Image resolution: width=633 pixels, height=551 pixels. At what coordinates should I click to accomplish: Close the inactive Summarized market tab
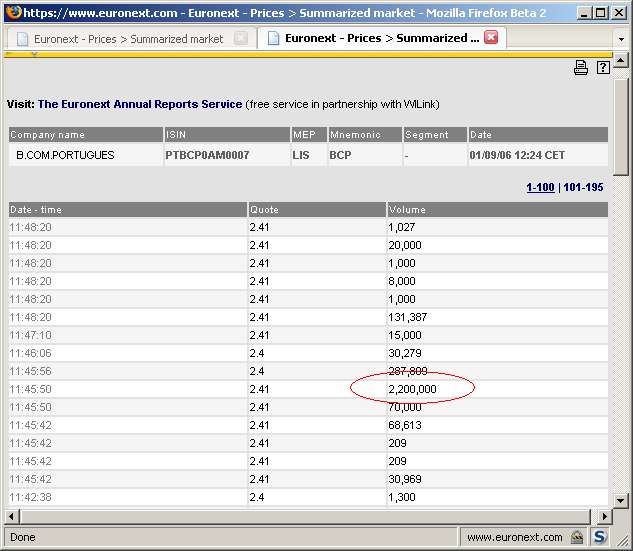tap(241, 38)
